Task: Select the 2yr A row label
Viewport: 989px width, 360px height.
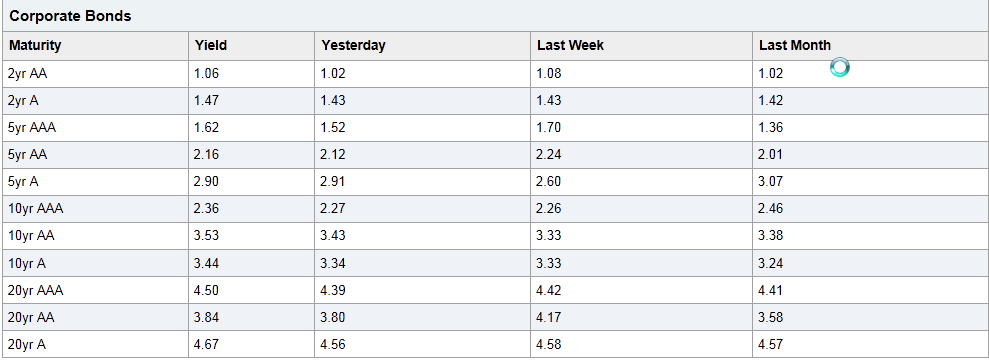Action: pos(23,100)
